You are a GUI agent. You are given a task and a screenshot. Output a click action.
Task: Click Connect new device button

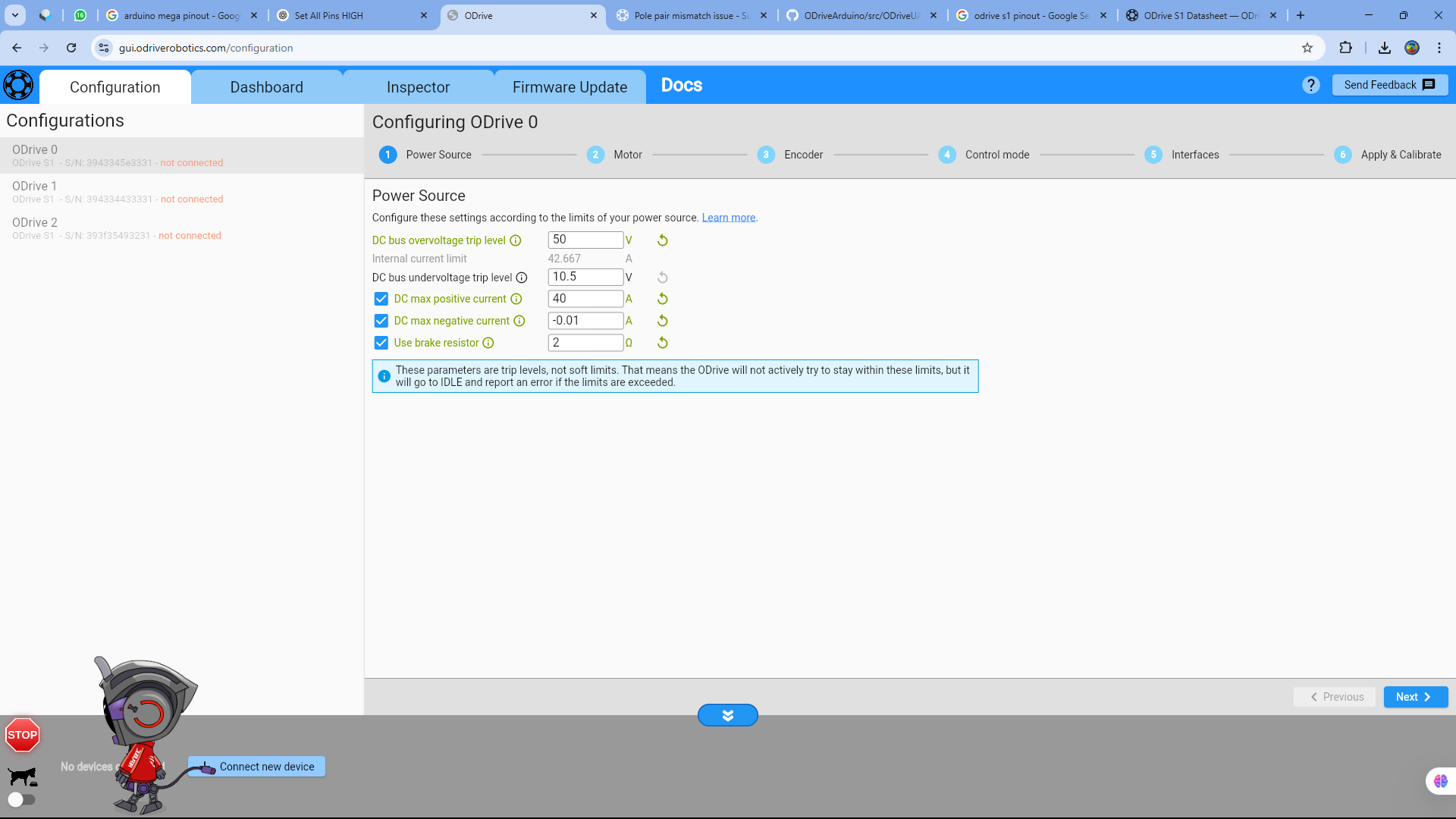coord(257,767)
